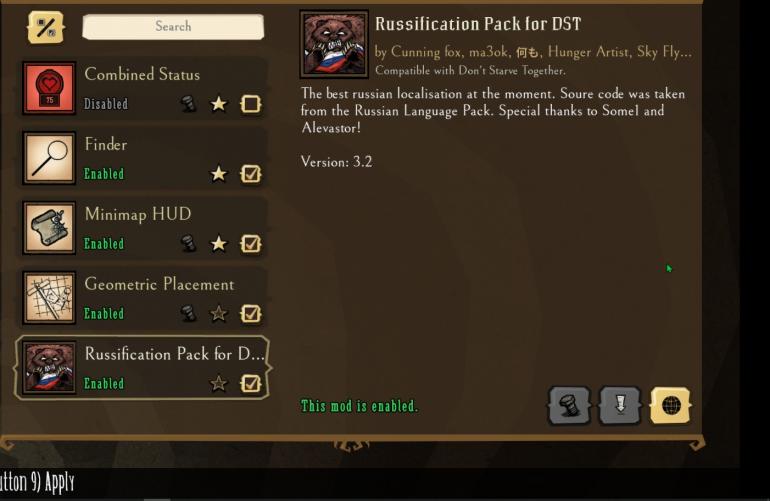The image size is (770, 501).
Task: Toggle favorite star on Finder mod
Action: [x=219, y=173]
